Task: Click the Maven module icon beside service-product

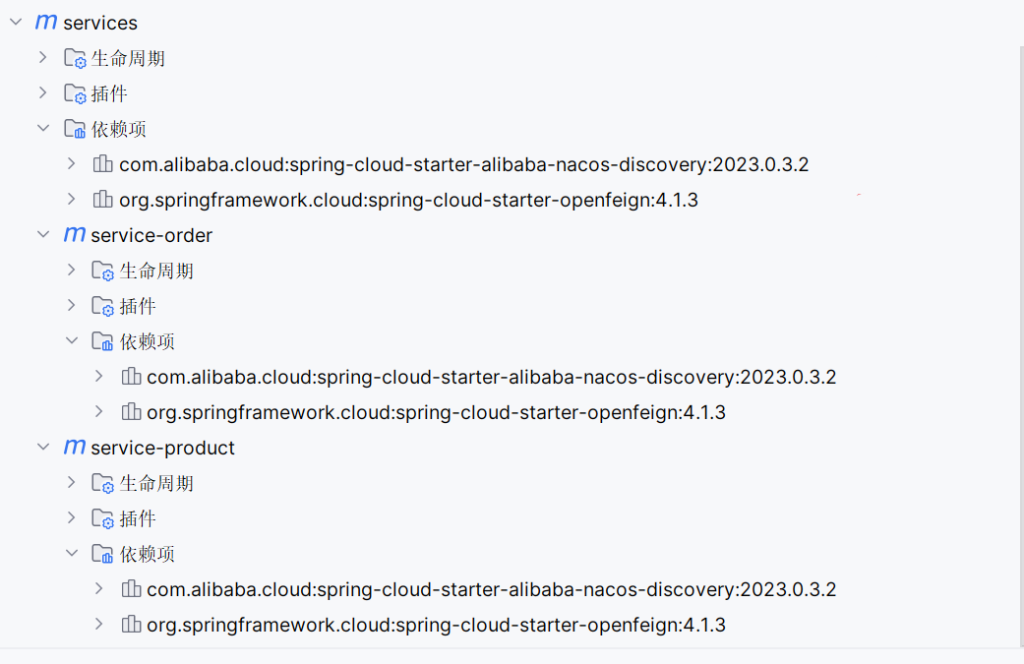Action: click(74, 448)
